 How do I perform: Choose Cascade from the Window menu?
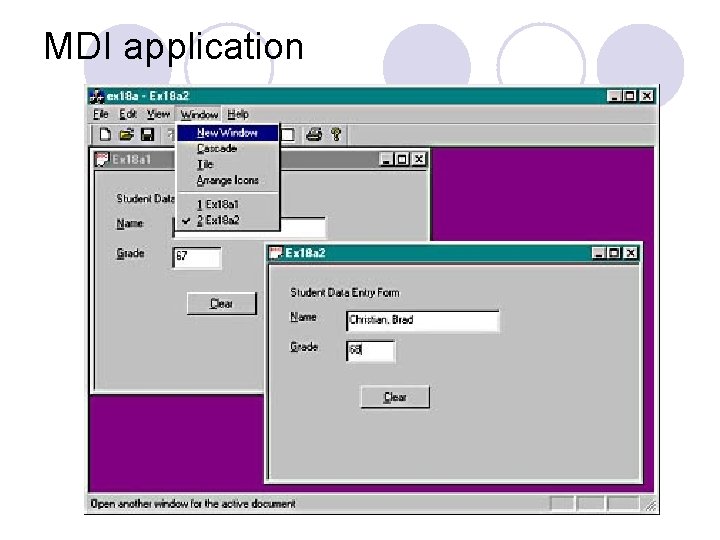(228, 148)
